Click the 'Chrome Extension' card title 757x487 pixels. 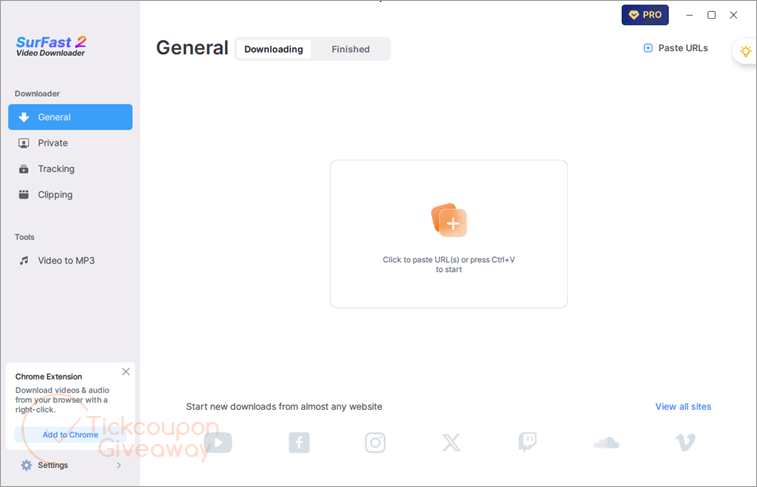coord(49,376)
